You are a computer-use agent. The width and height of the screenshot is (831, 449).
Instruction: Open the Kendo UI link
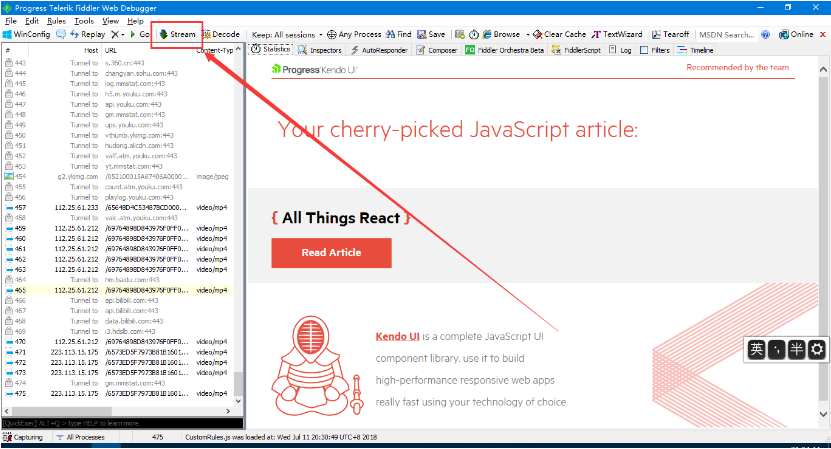[397, 336]
